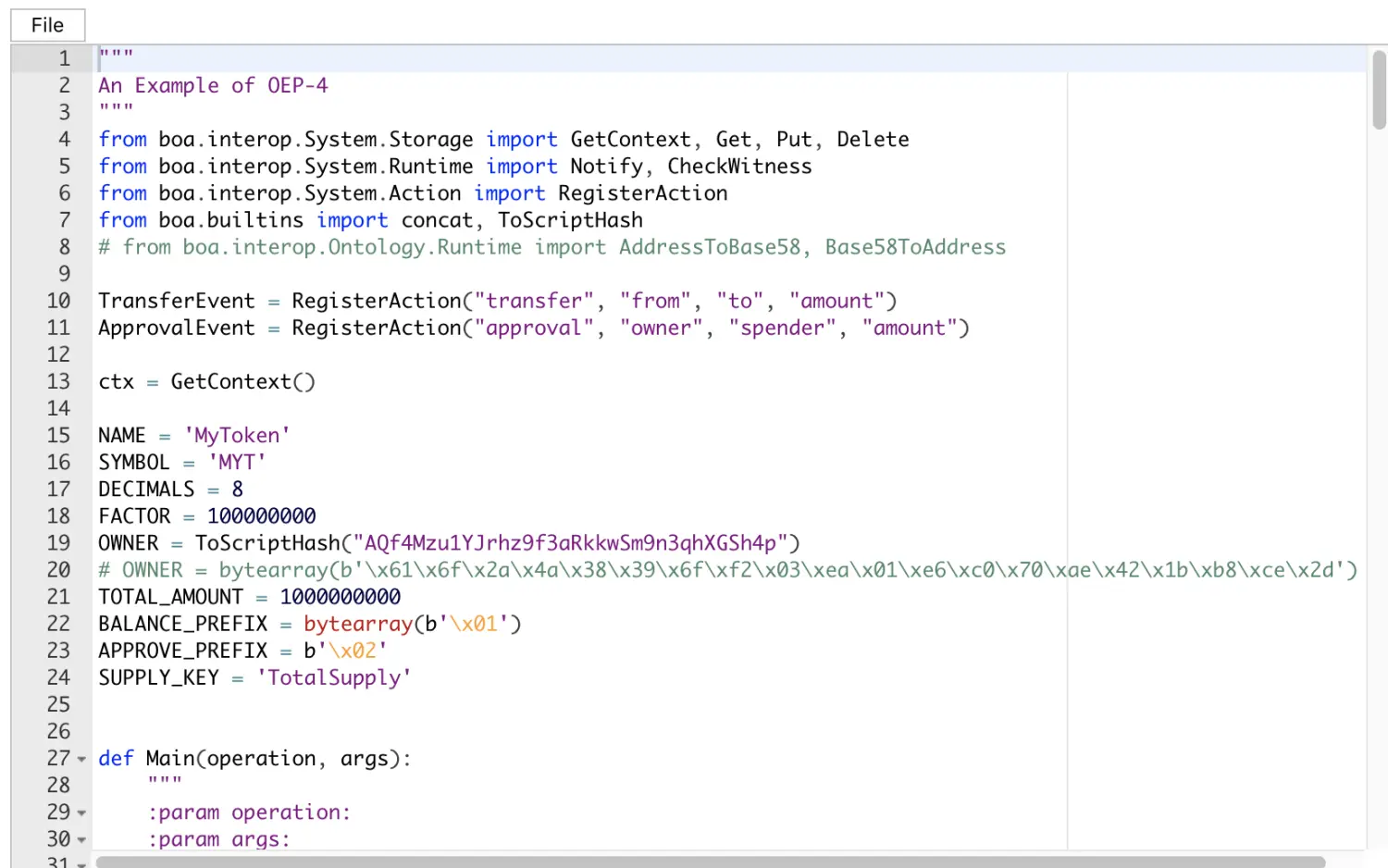The width and height of the screenshot is (1388, 868).
Task: Place cursor on 'An Example of OEP-4' text
Action: tap(213, 85)
